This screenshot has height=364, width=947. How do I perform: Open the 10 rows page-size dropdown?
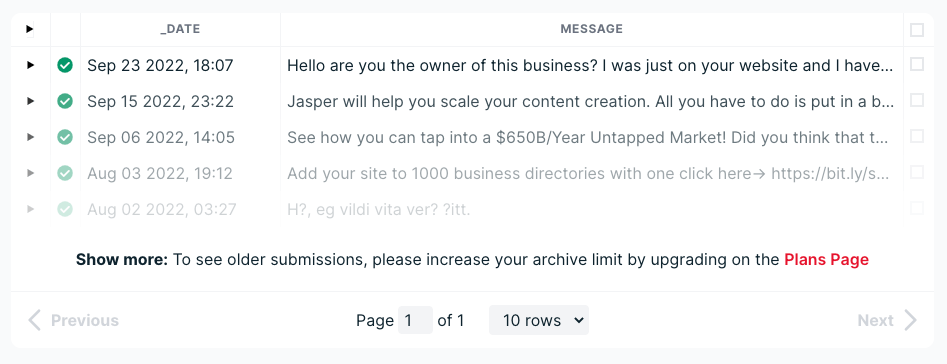coord(539,320)
